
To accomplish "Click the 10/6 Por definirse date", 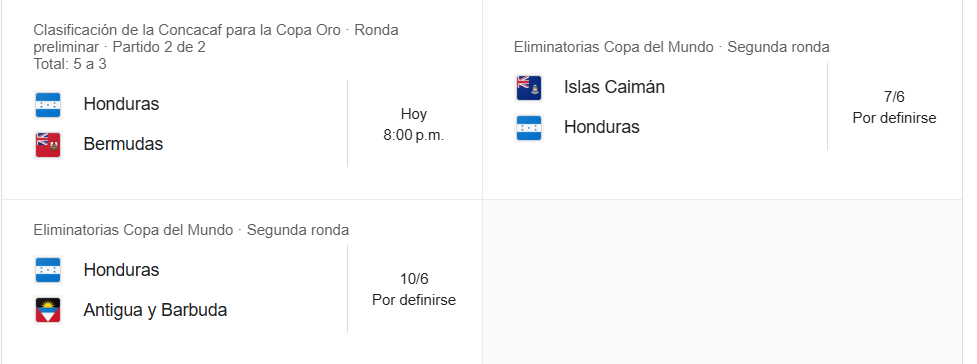I will [414, 289].
